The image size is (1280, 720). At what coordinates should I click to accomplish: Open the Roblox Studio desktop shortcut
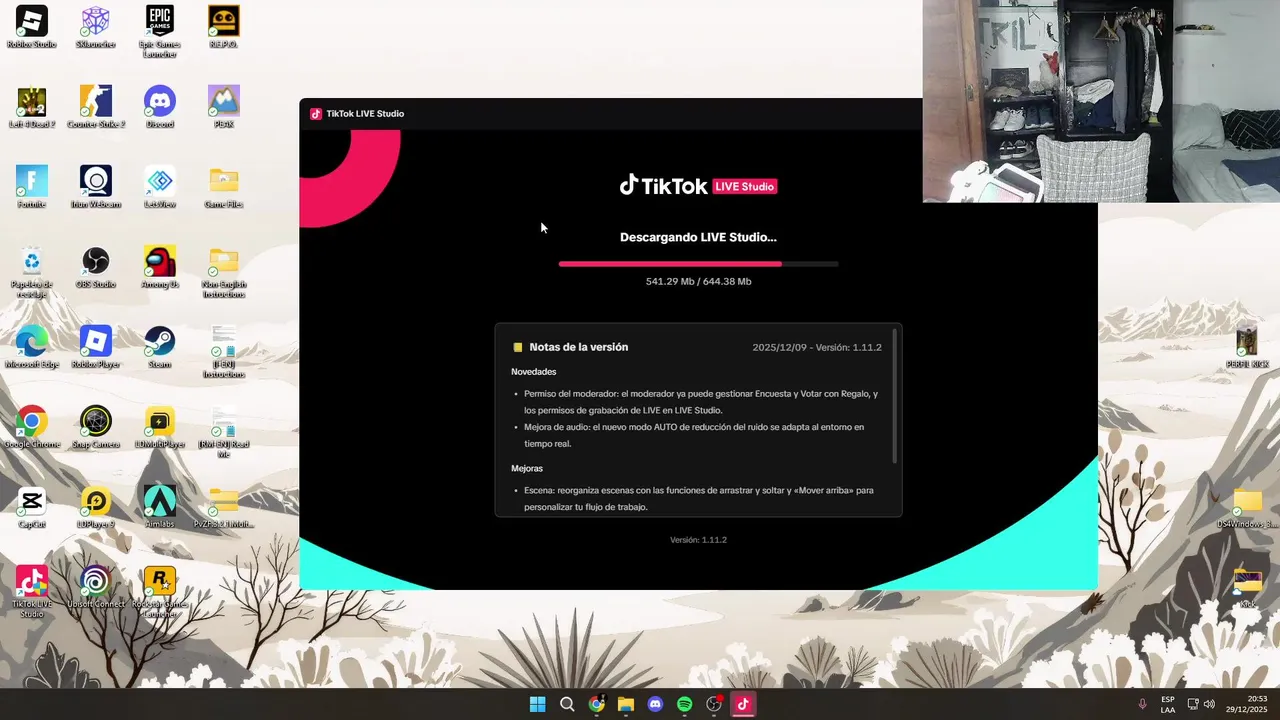pos(32,27)
